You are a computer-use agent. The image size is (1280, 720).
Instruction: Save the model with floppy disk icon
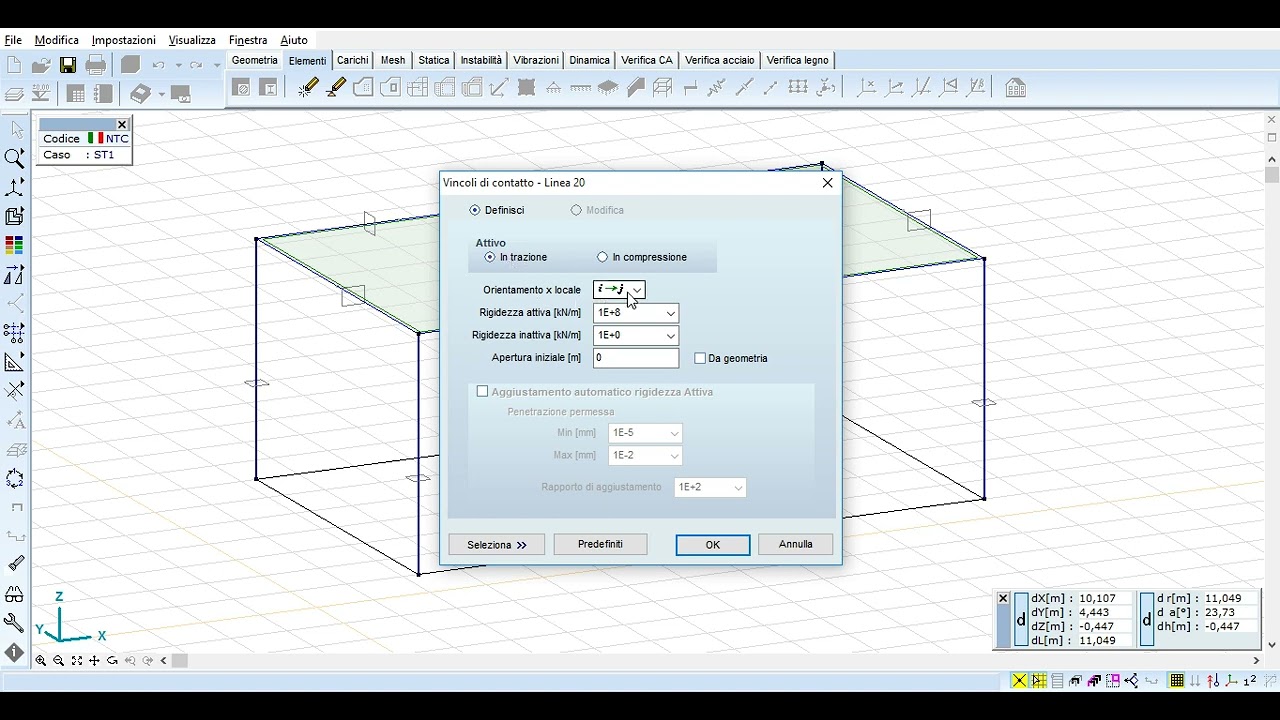68,65
